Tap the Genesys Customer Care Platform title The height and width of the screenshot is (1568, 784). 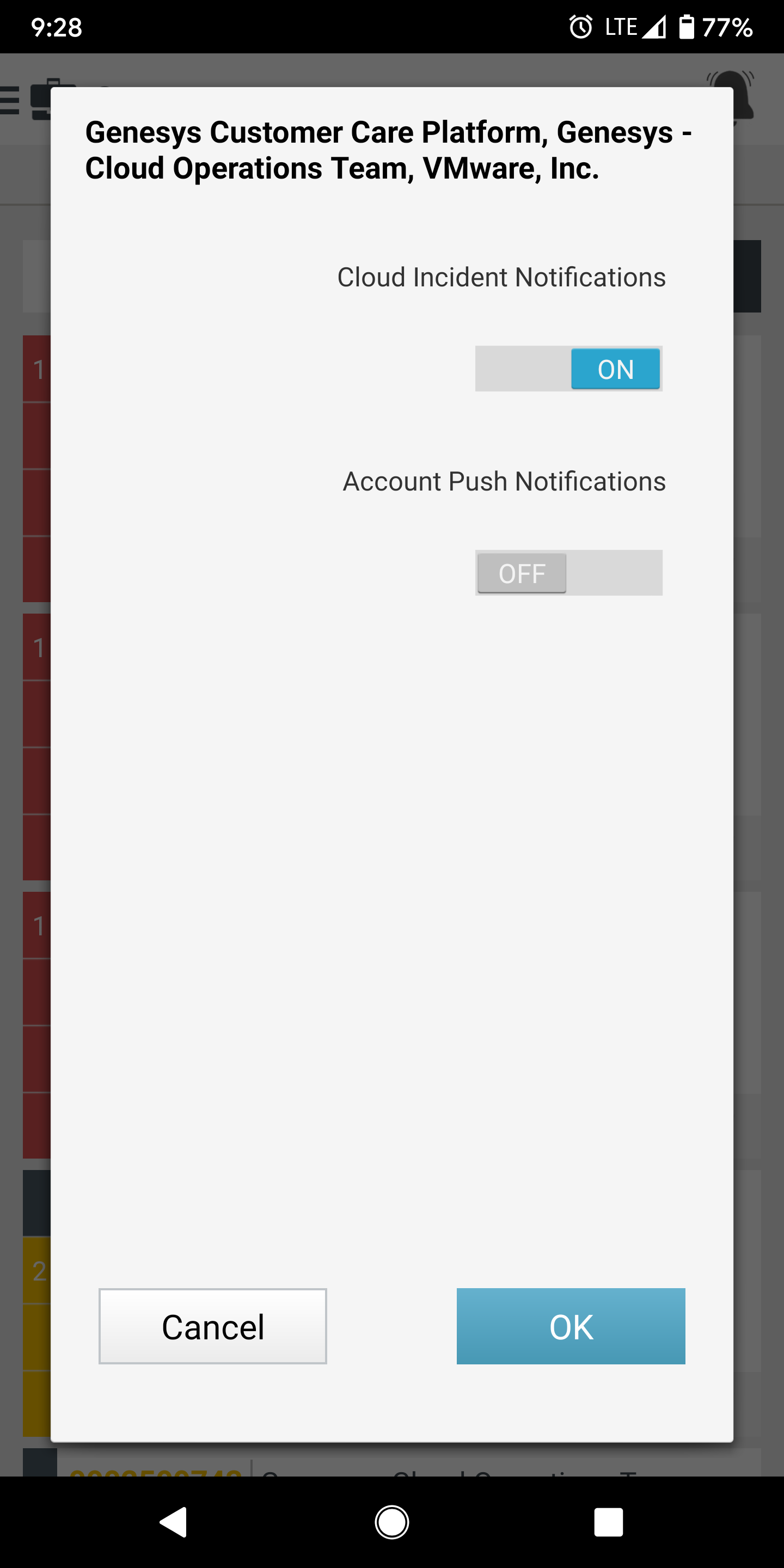click(388, 150)
